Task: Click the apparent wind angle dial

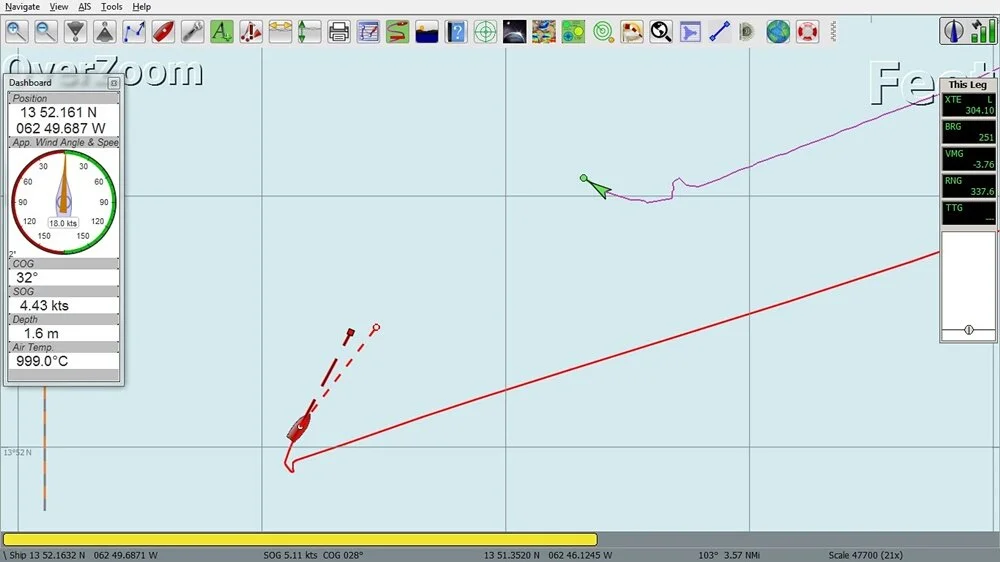Action: point(64,202)
